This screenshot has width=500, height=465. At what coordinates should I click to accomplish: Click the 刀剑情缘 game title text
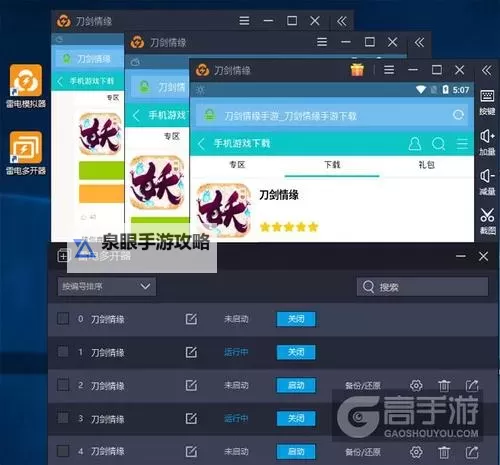point(279,195)
